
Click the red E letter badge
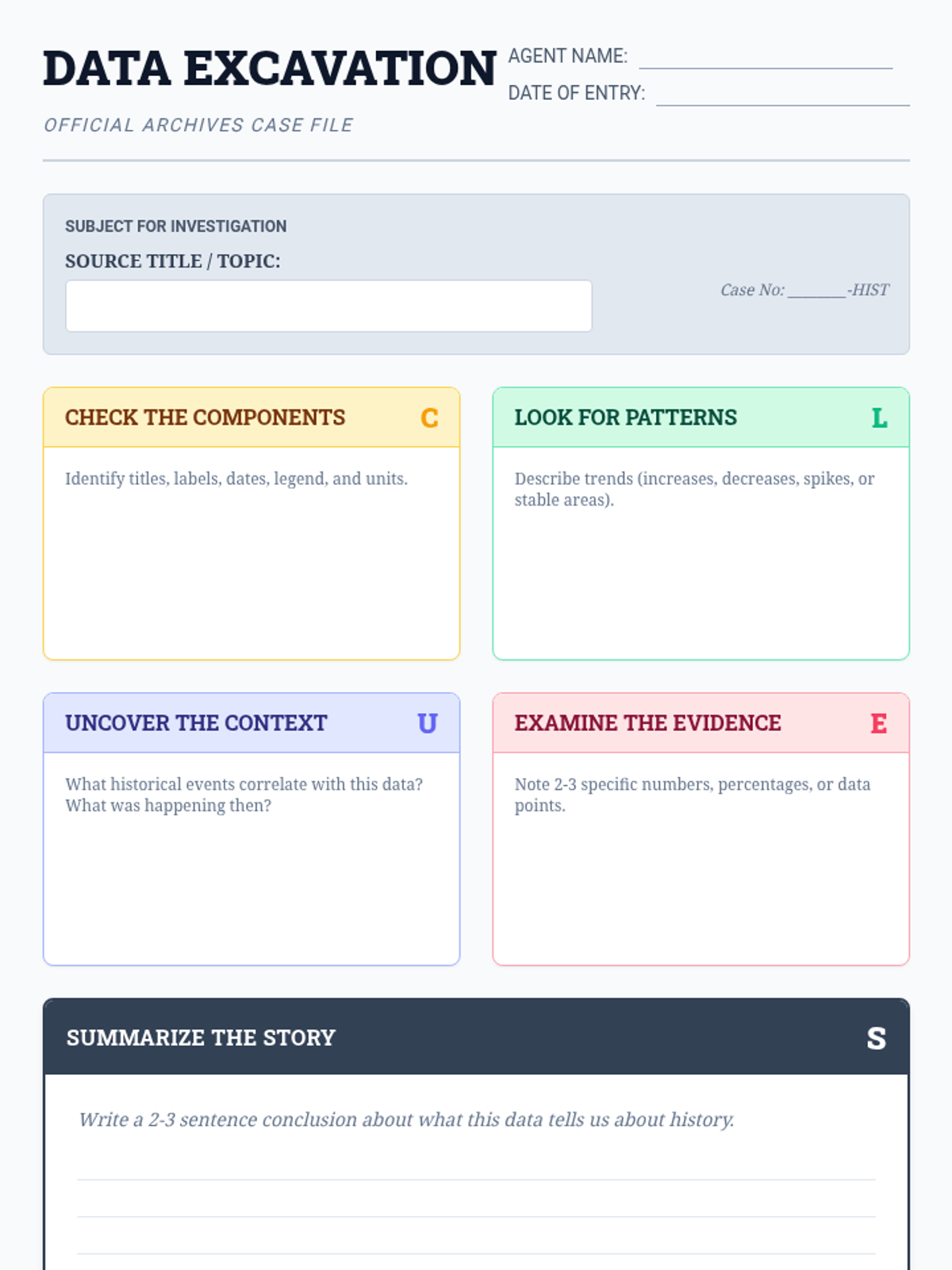(878, 723)
